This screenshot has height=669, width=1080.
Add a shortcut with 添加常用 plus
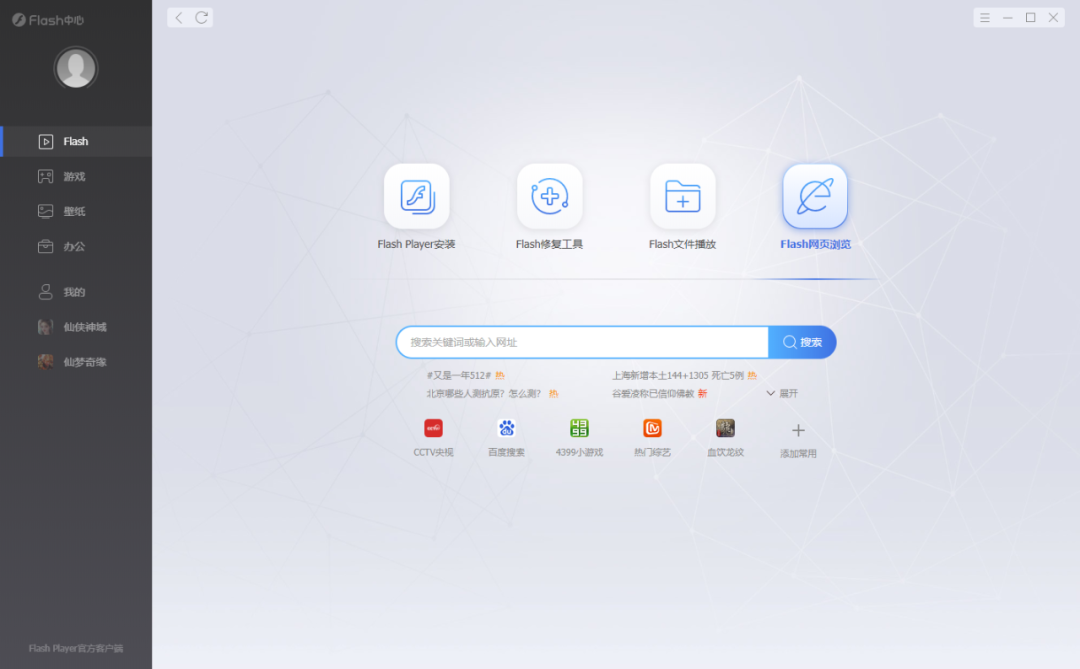click(798, 431)
